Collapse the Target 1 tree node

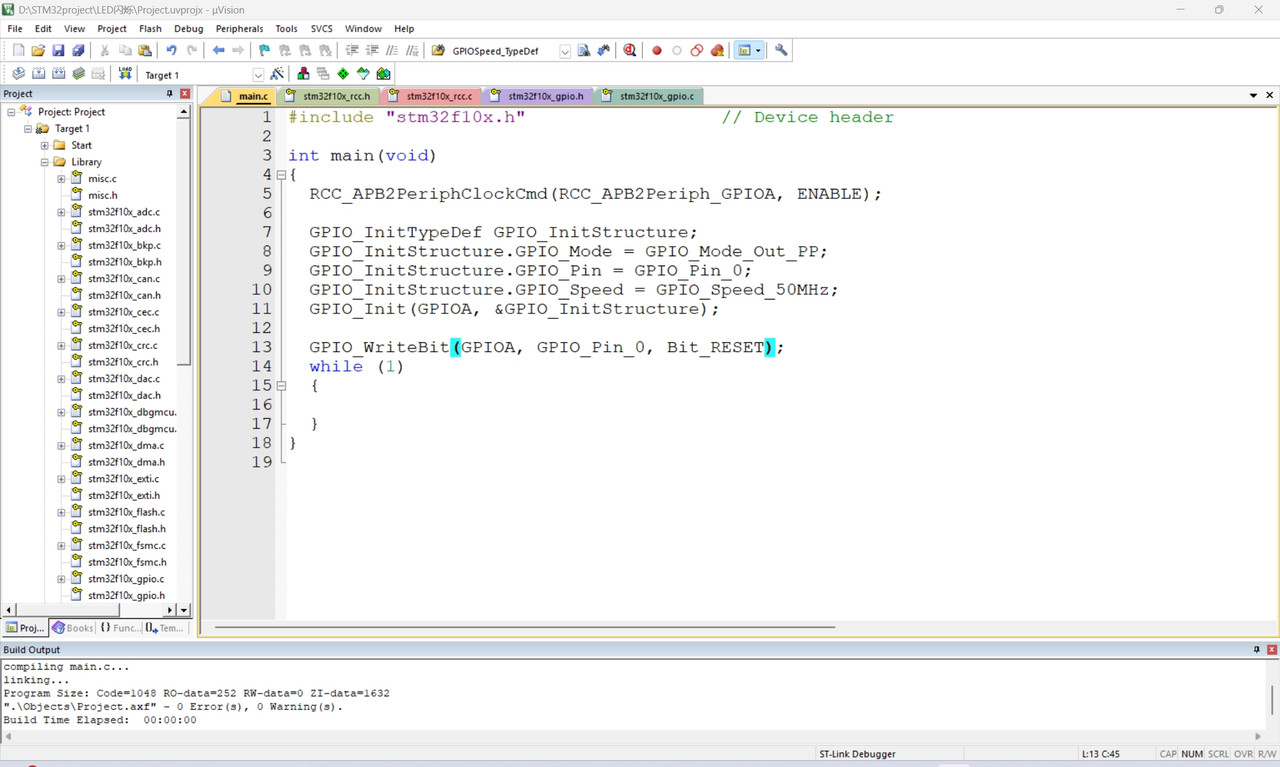point(28,129)
